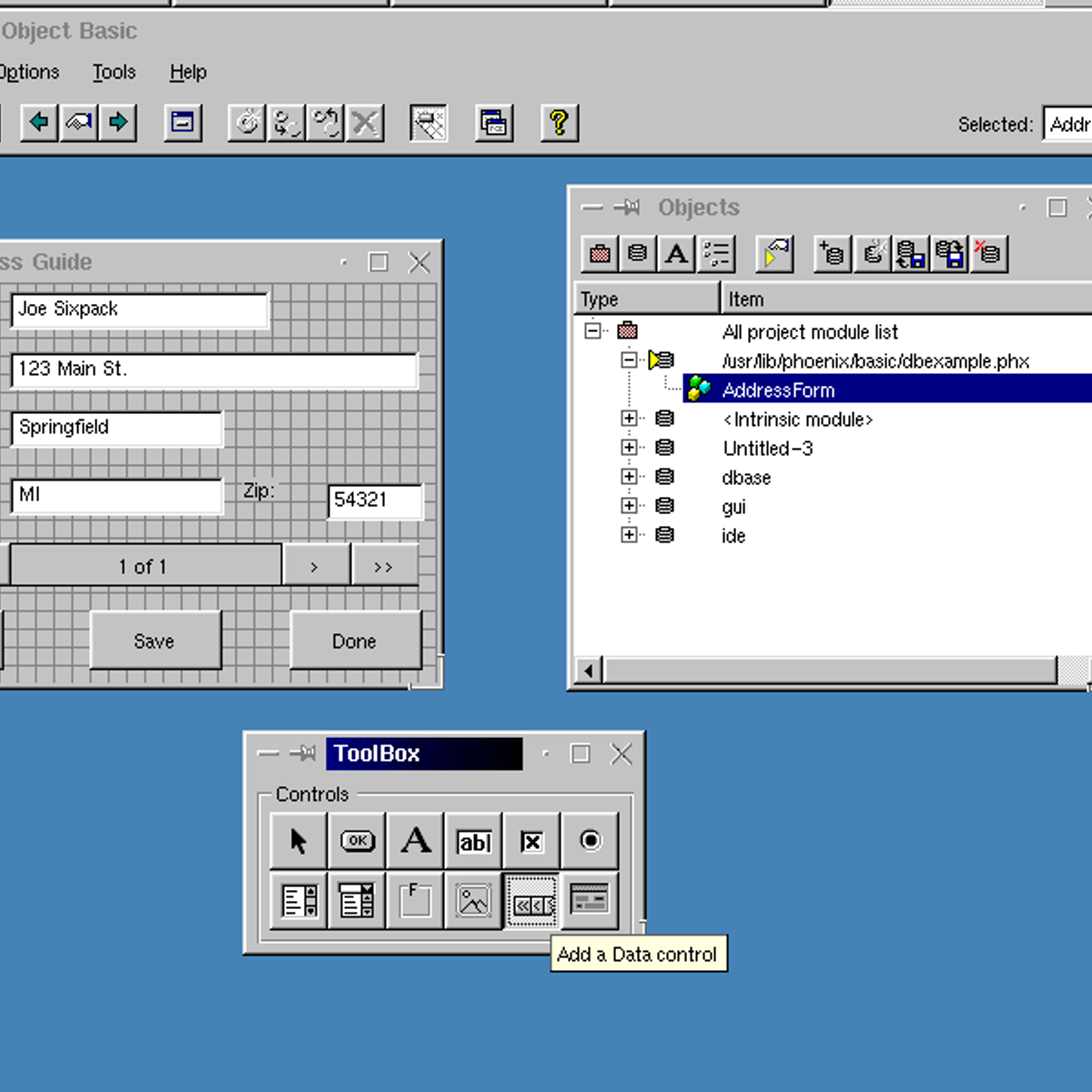Select the combo box control in ToolBox

tap(357, 901)
